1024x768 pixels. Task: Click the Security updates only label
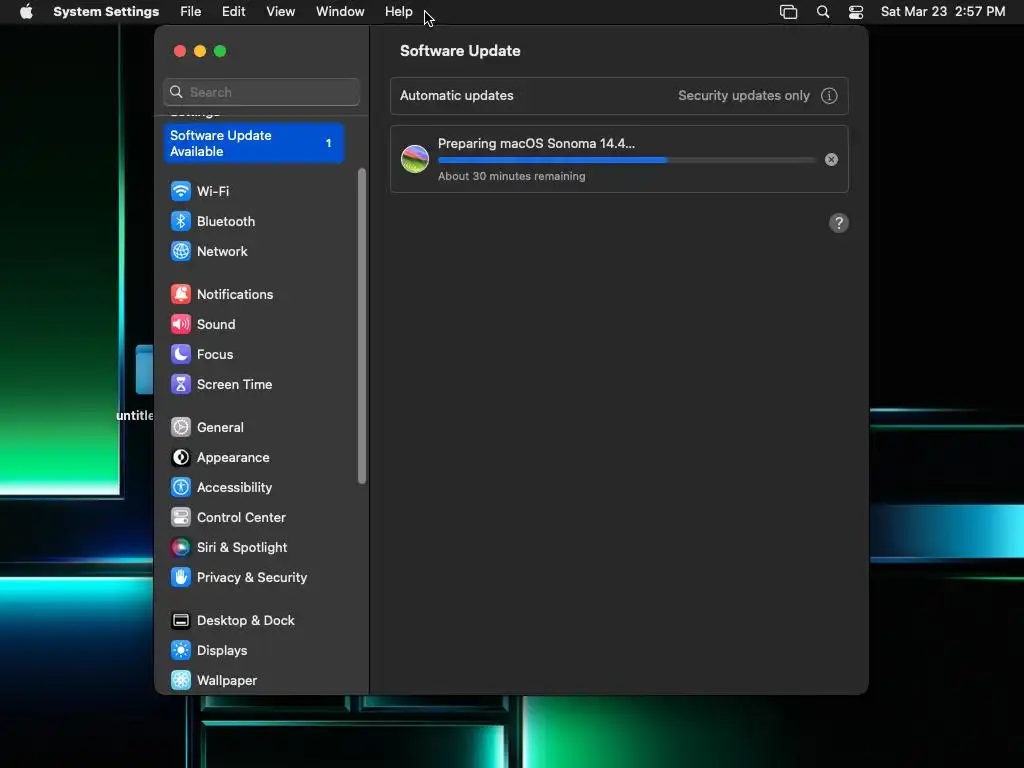click(744, 95)
